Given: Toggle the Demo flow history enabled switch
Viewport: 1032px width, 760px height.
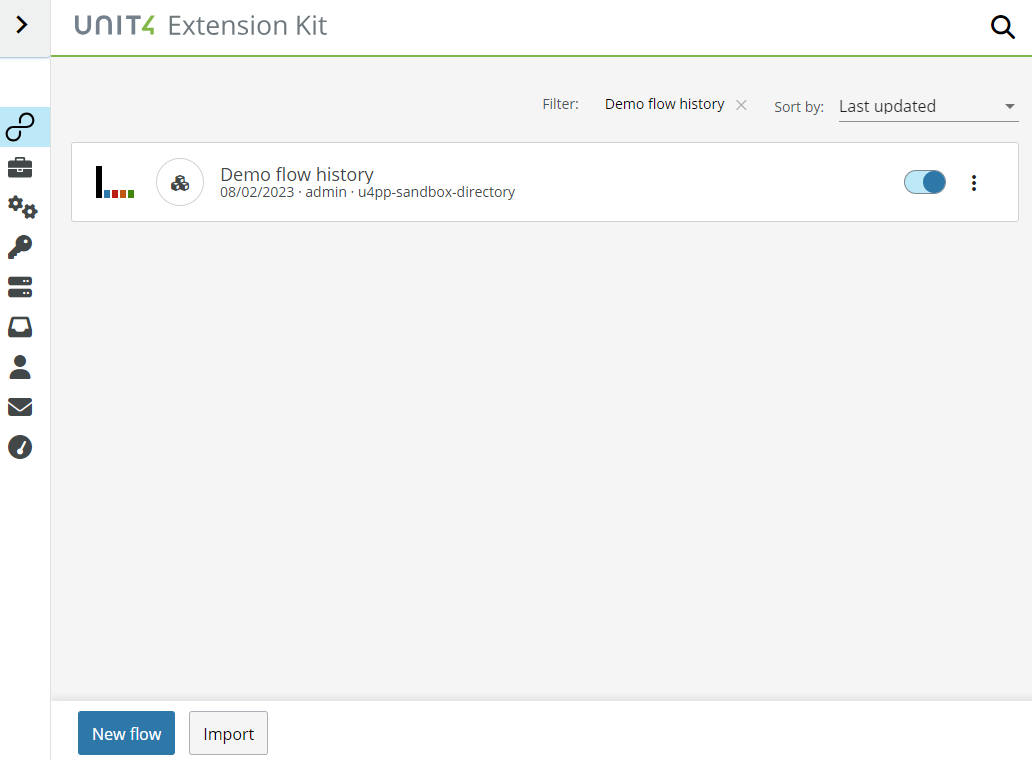Looking at the screenshot, I should [925, 182].
